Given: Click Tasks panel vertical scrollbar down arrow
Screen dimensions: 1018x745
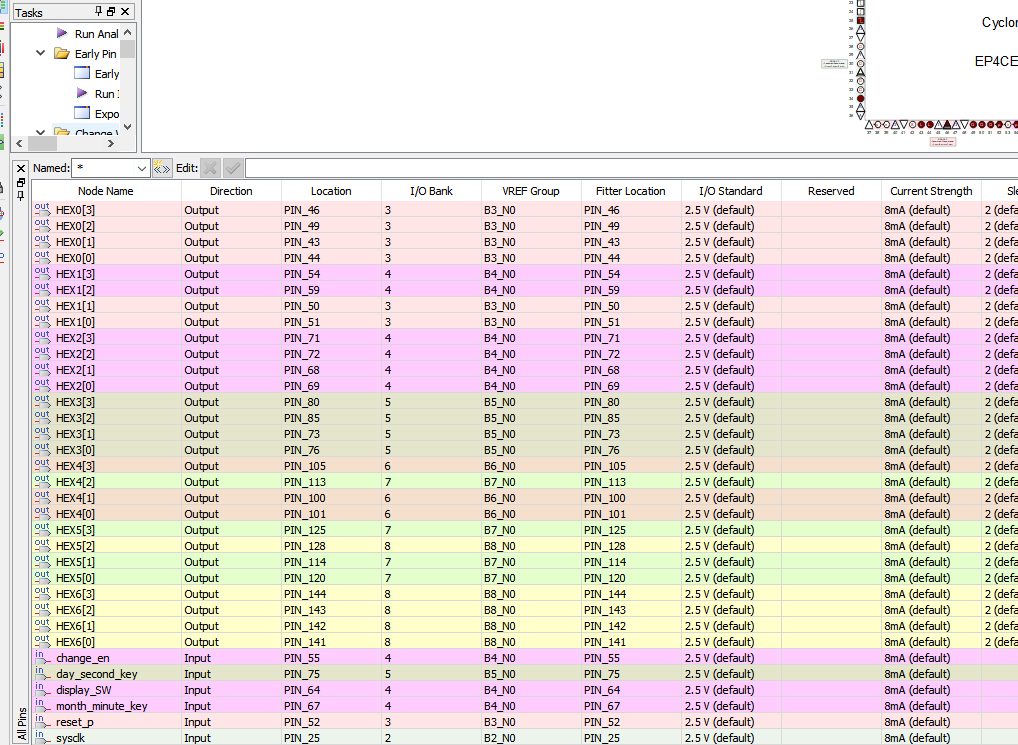Looking at the screenshot, I should click(x=128, y=127).
